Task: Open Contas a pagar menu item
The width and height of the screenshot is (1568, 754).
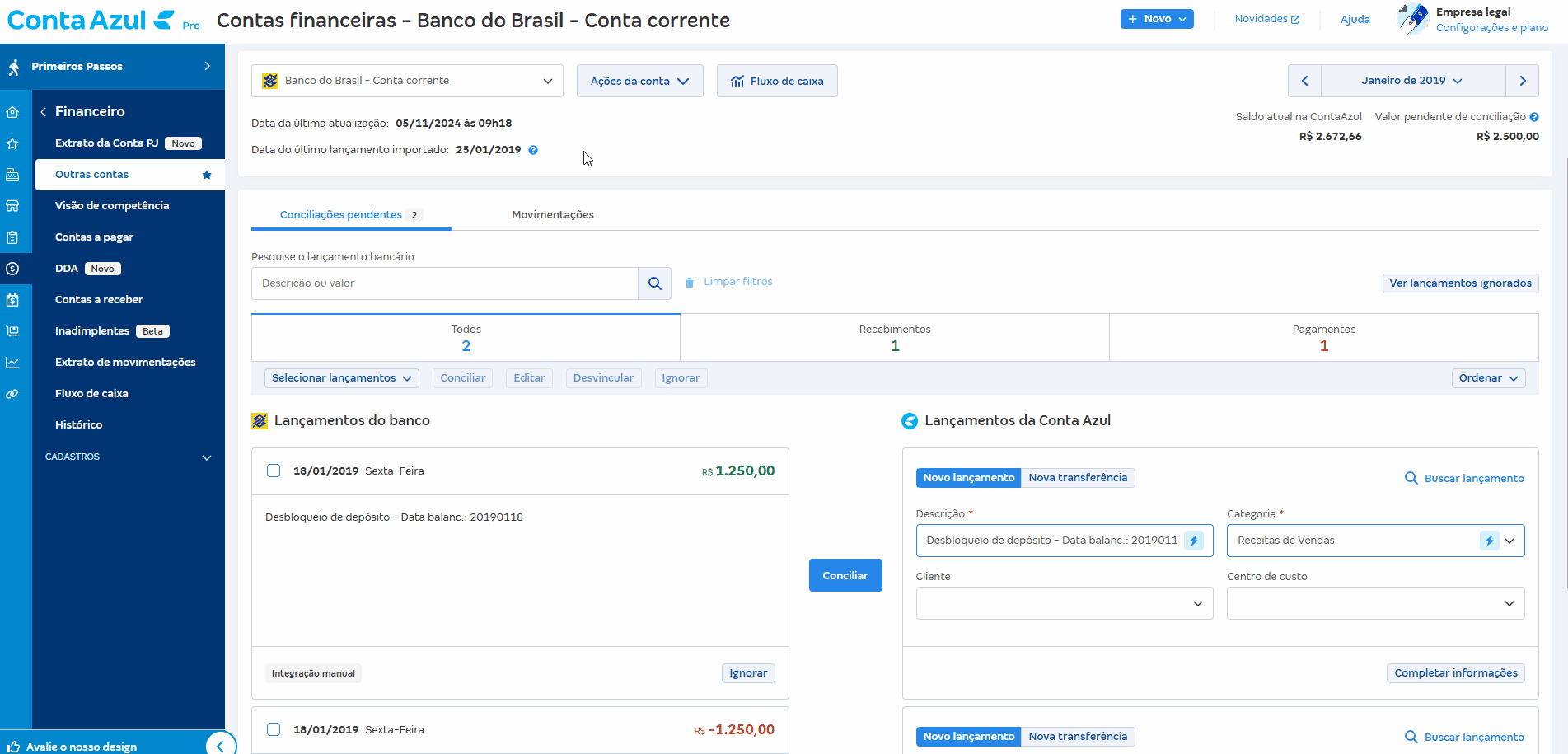Action: tap(94, 237)
